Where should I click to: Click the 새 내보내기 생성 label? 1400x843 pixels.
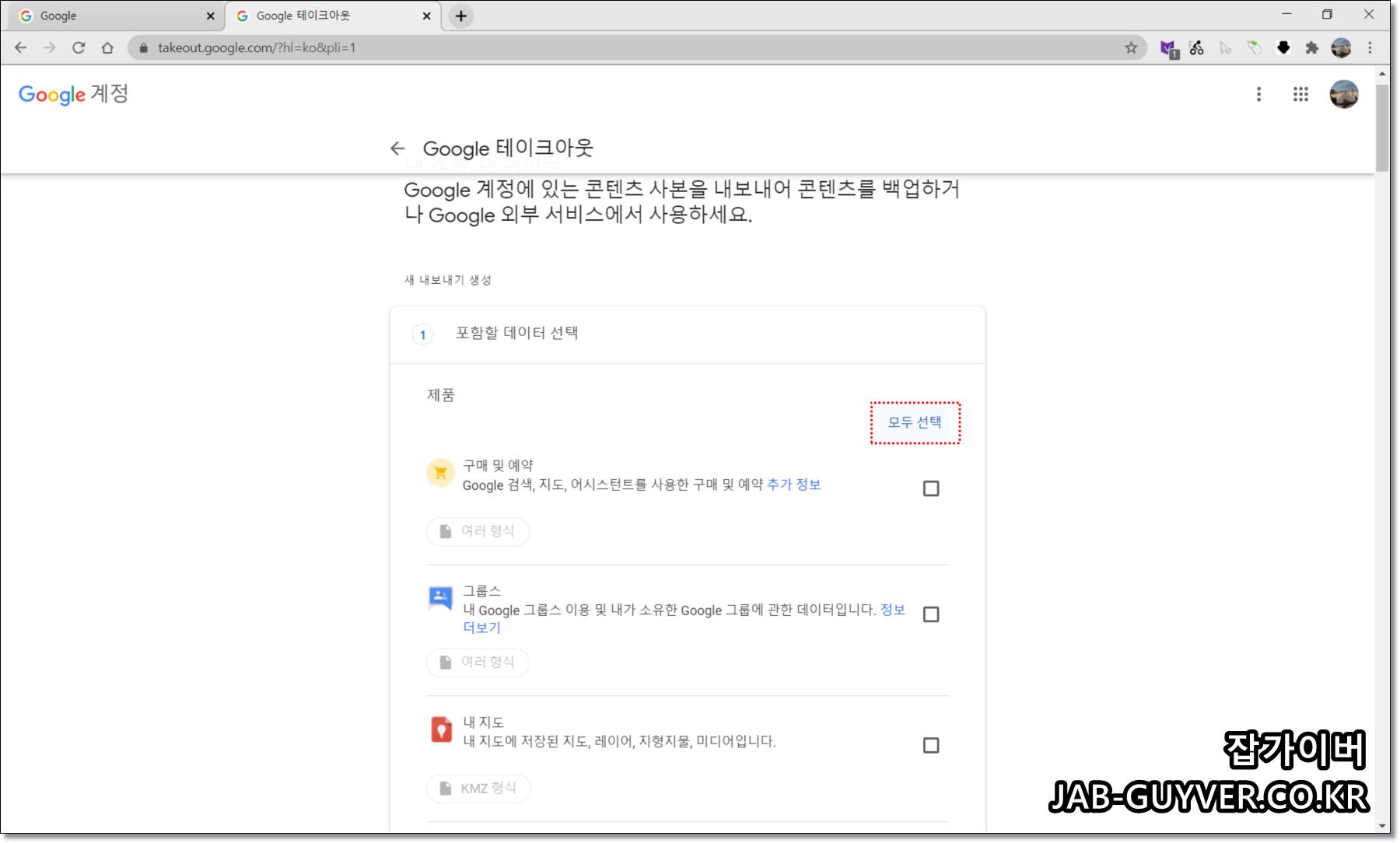448,280
